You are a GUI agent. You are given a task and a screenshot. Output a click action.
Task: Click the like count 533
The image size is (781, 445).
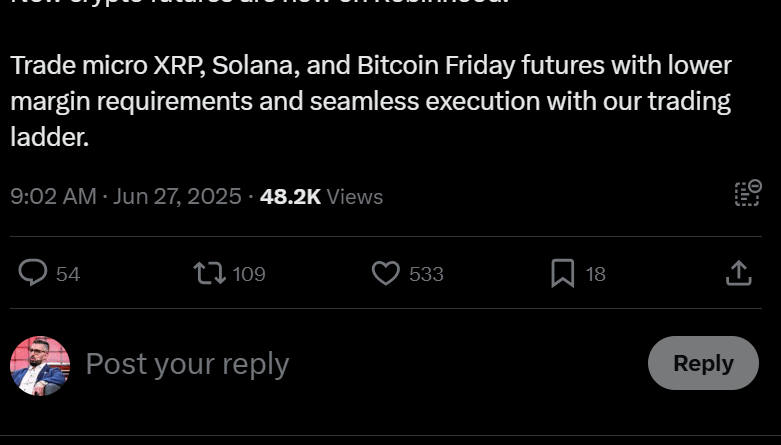click(426, 274)
